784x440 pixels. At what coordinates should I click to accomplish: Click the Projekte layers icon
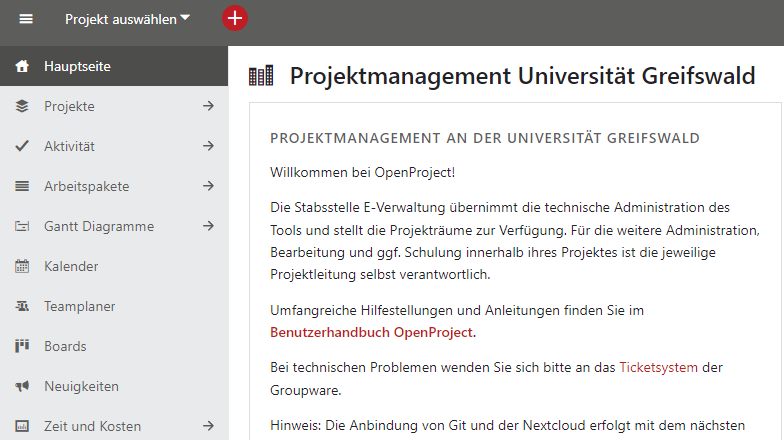tap(22, 106)
